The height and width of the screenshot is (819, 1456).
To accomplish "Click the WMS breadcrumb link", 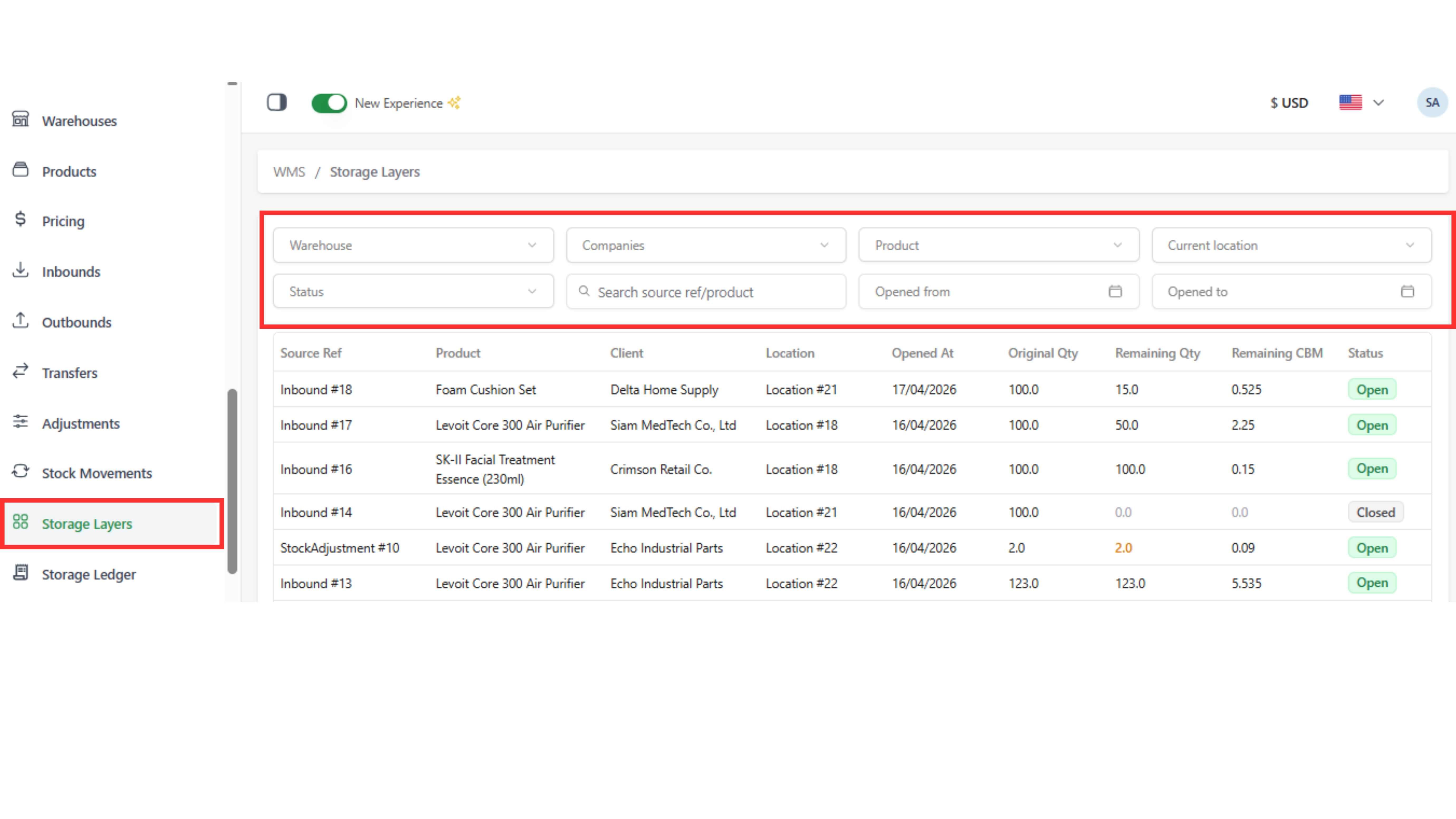I will pyautogui.click(x=289, y=172).
